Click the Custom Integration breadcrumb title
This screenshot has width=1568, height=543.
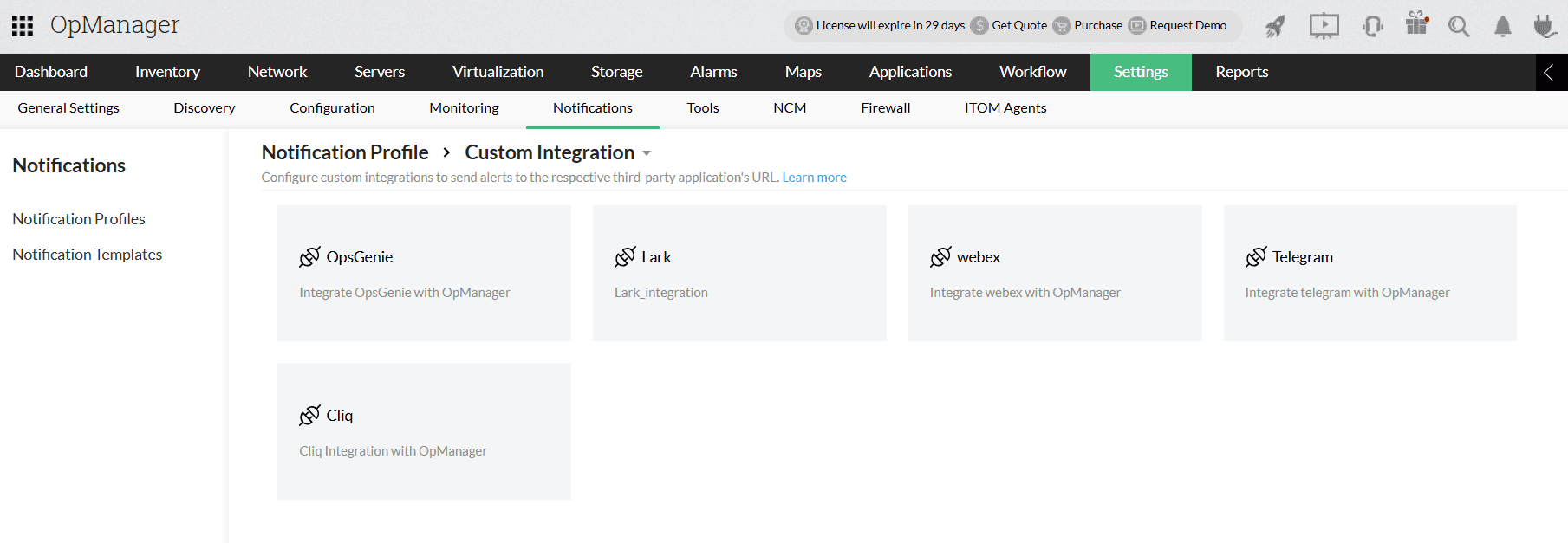[550, 152]
